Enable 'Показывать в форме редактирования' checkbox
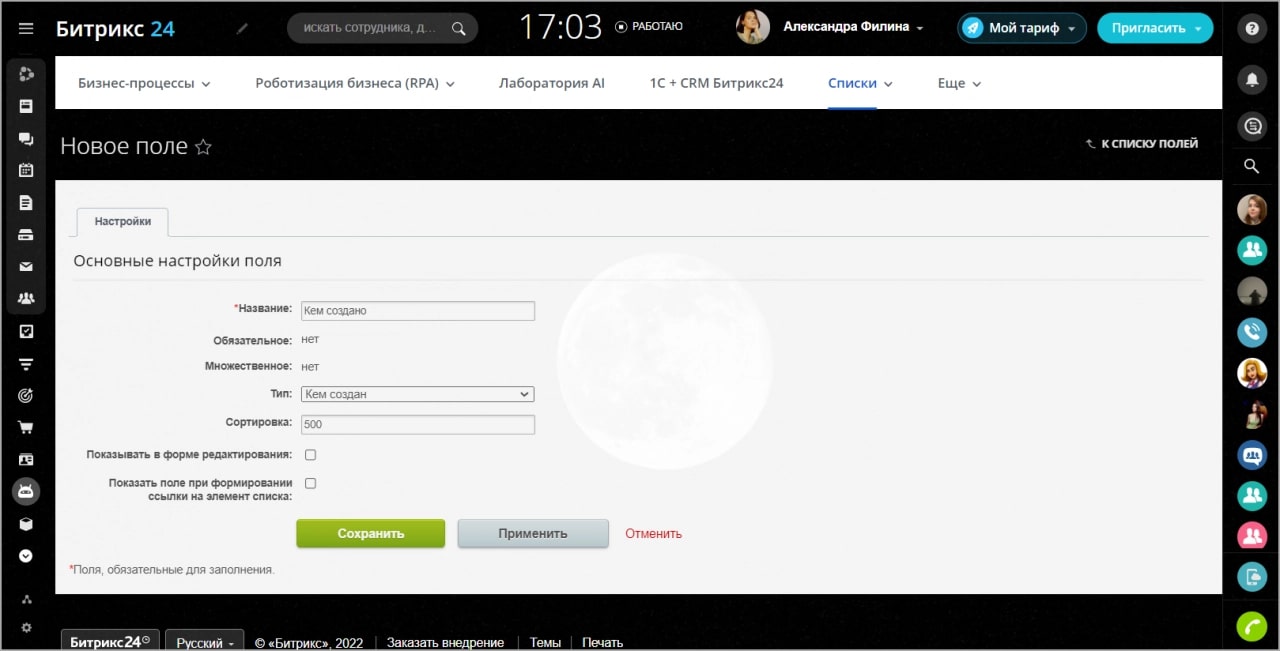This screenshot has height=651, width=1280. [310, 455]
